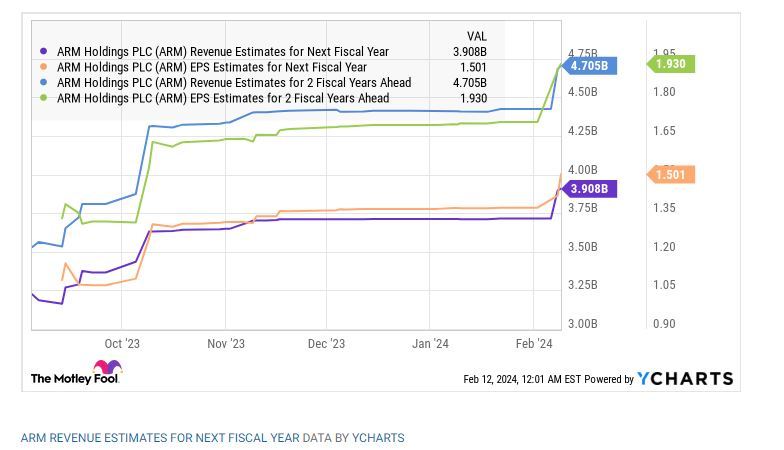Click green dot for EPS 2 Fiscal Years Ahead

click(43, 99)
